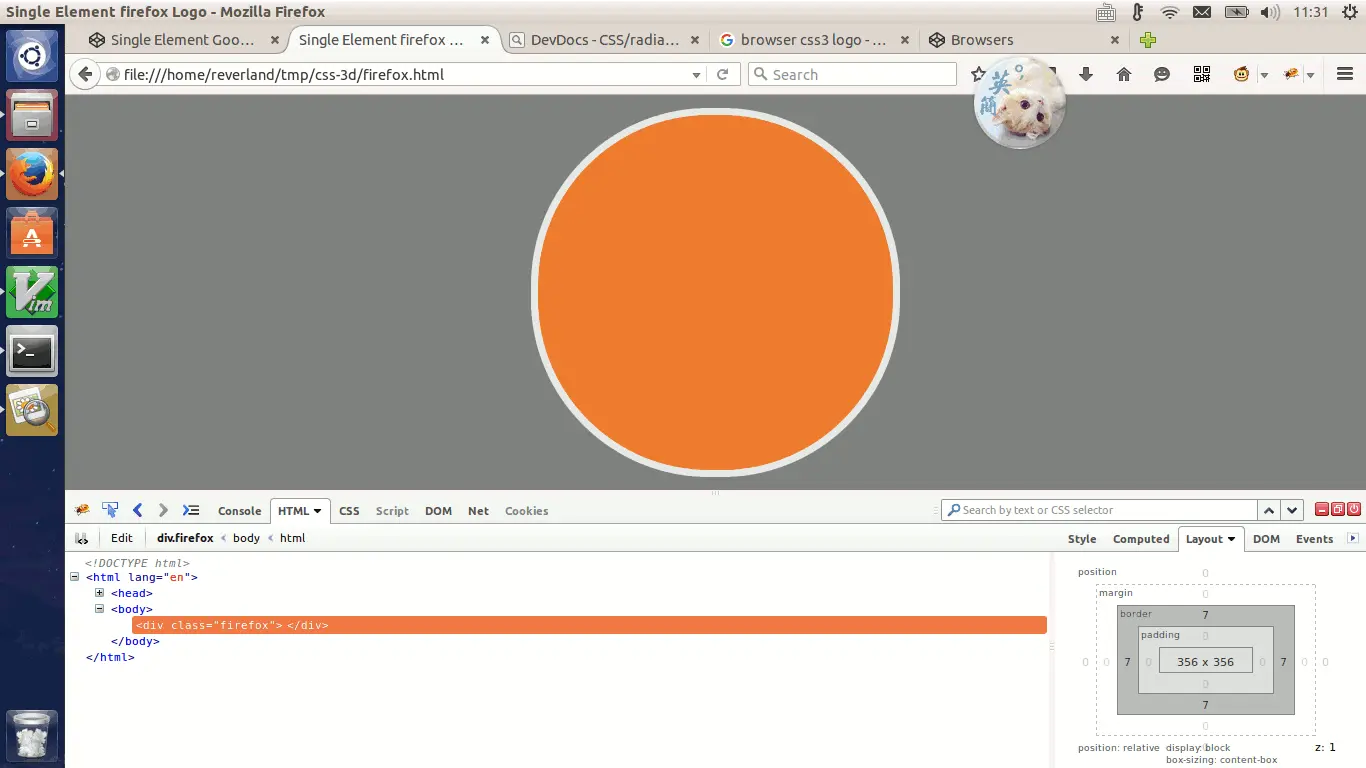This screenshot has width=1366, height=768.
Task: Expand the head node in HTML tree
Action: (x=100, y=593)
